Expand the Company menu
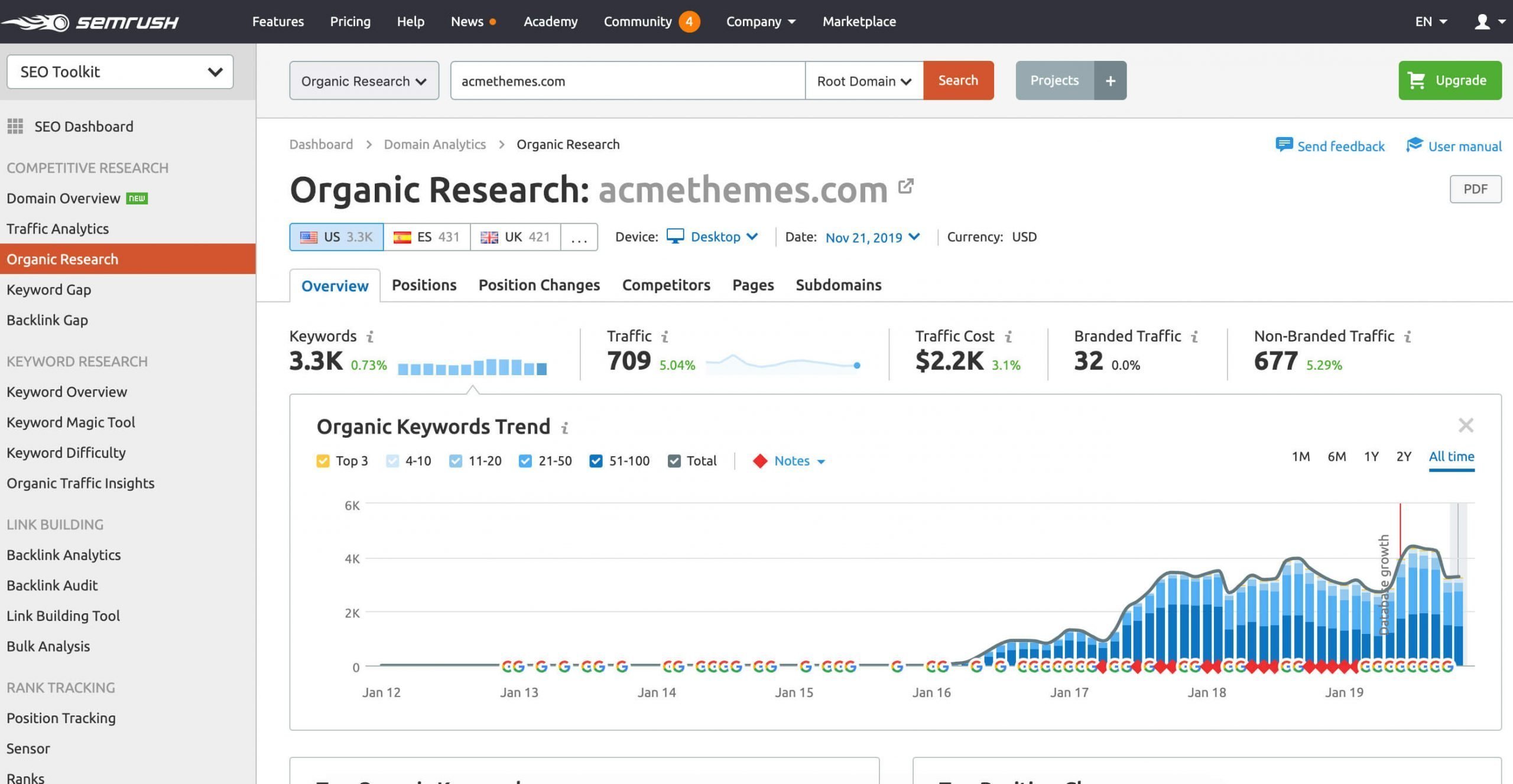 [761, 22]
